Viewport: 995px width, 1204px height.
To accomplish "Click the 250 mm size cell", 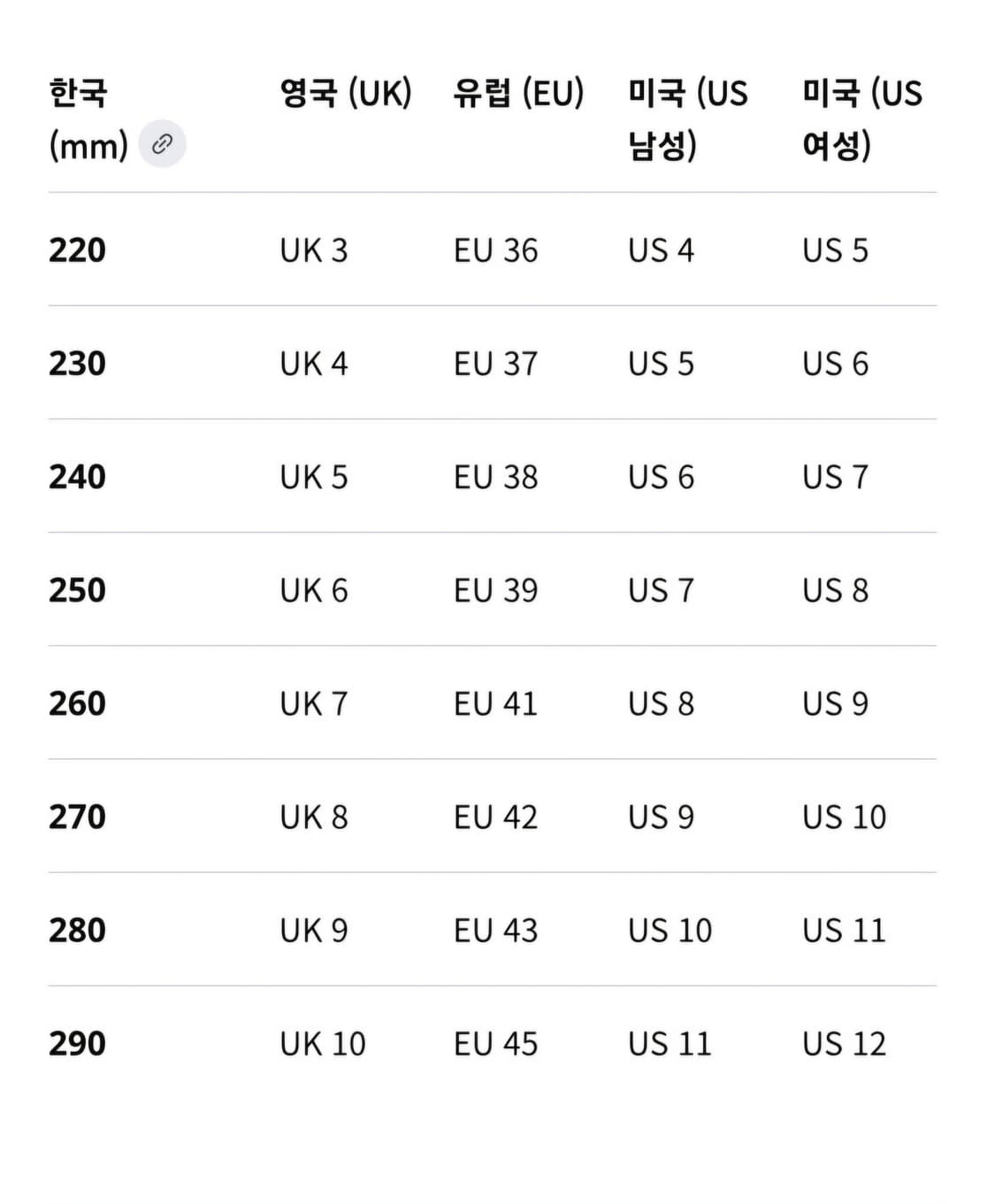I will pyautogui.click(x=77, y=590).
